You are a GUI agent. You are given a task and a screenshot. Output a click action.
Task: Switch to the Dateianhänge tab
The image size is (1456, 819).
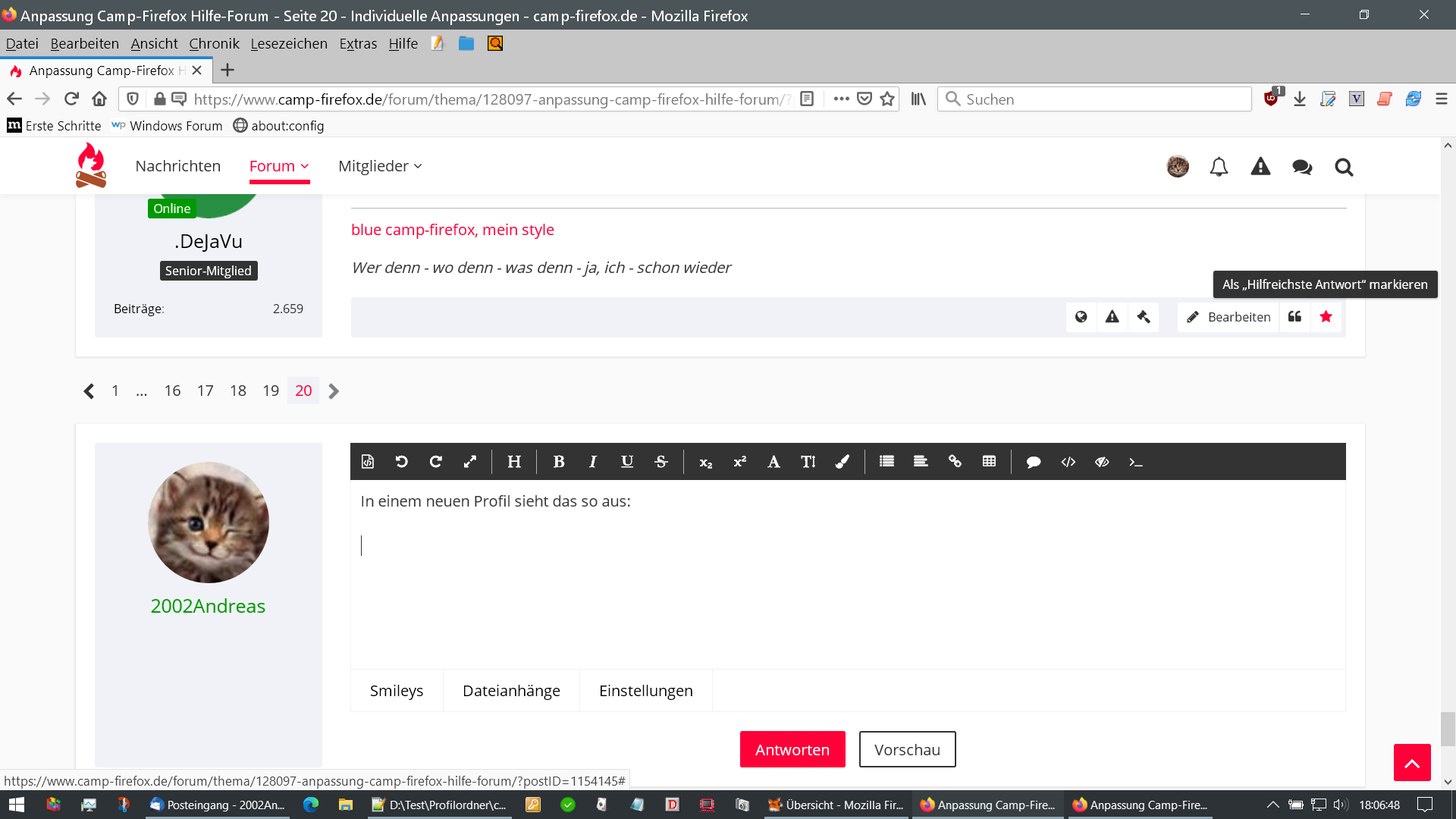511,691
